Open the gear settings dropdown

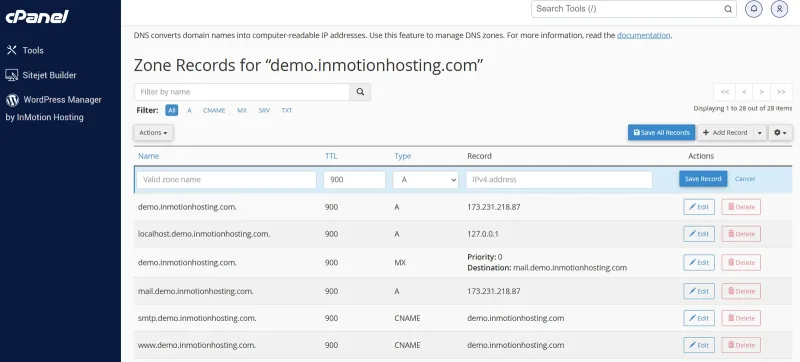(x=781, y=133)
